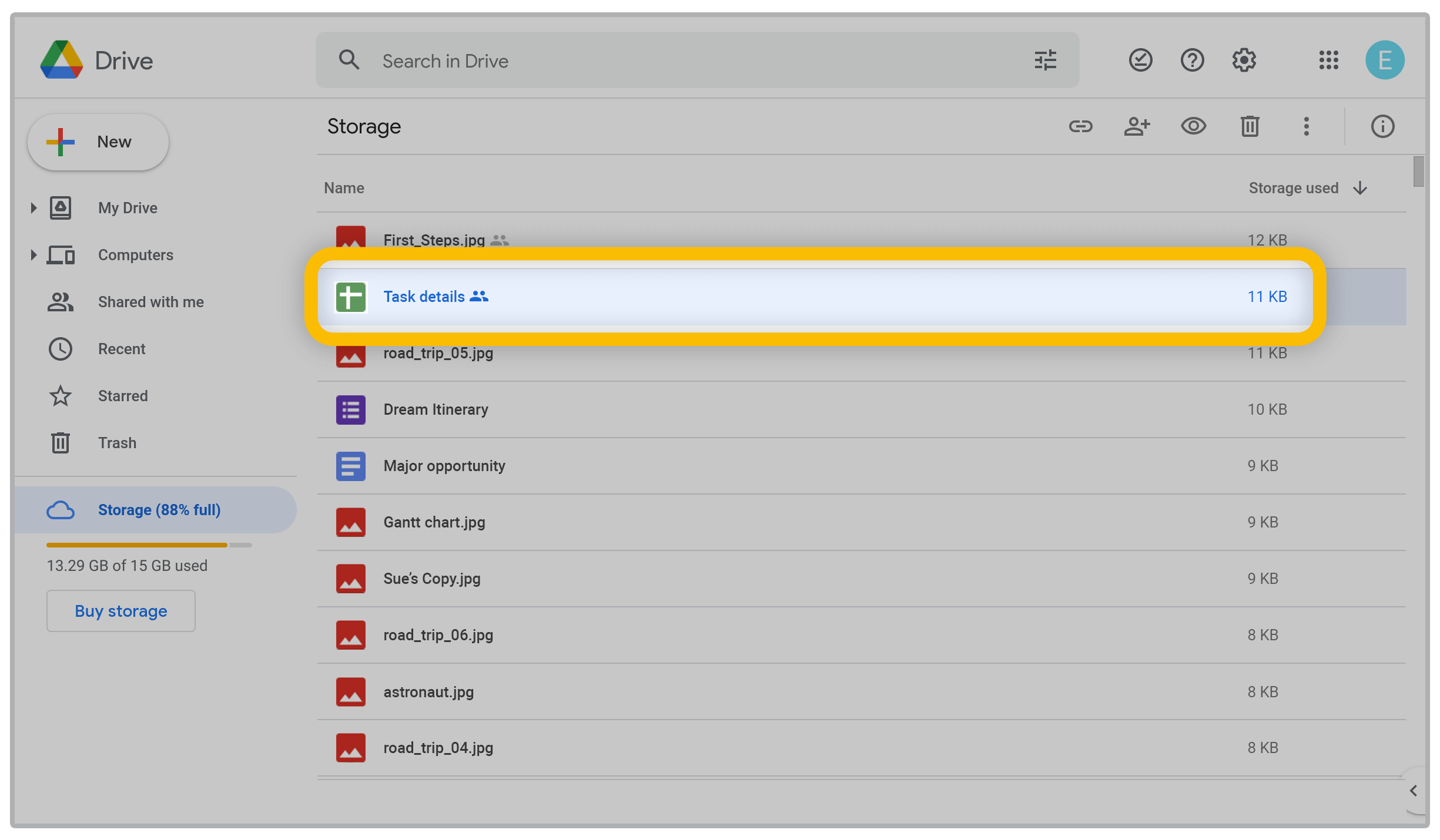Click the Preview eye icon

[x=1193, y=126]
